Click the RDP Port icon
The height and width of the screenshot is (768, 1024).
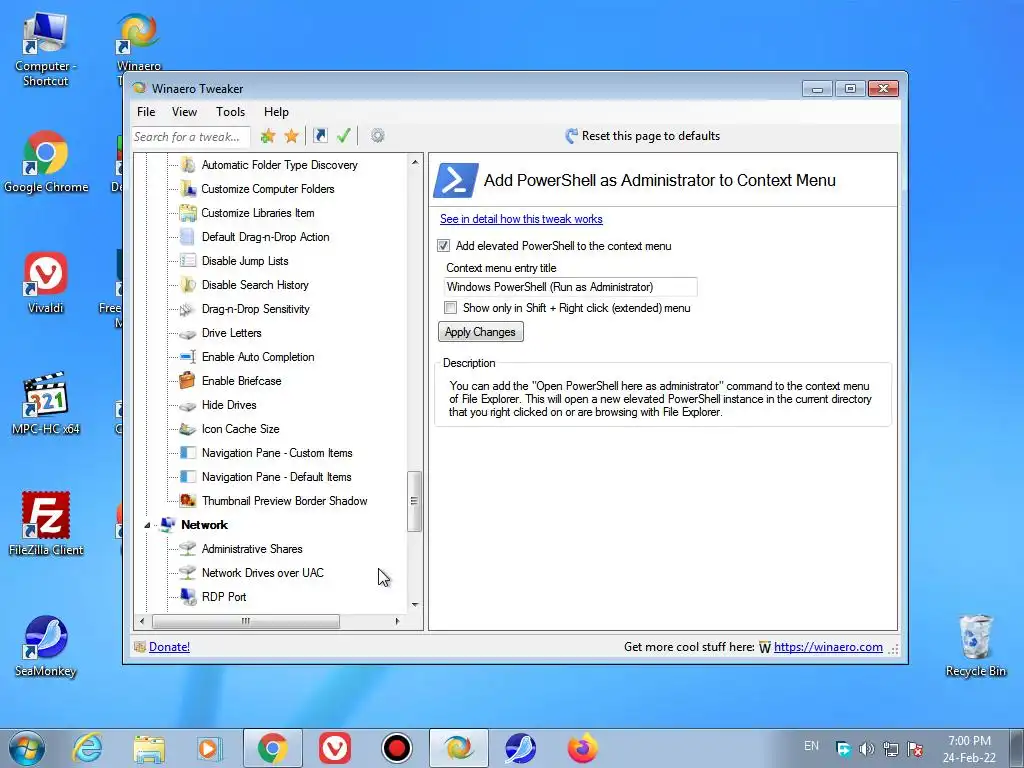click(x=188, y=596)
